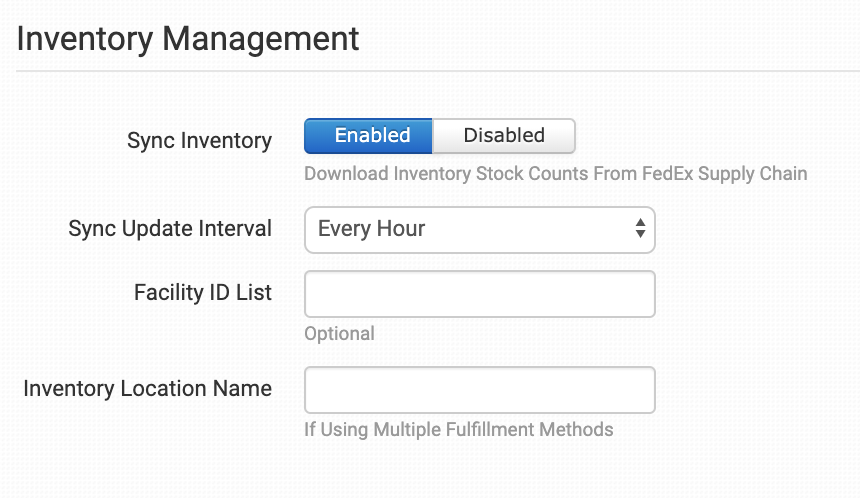Click the word "Download" in the sync help text
Image resolution: width=860 pixels, height=498 pixels.
coord(345,173)
